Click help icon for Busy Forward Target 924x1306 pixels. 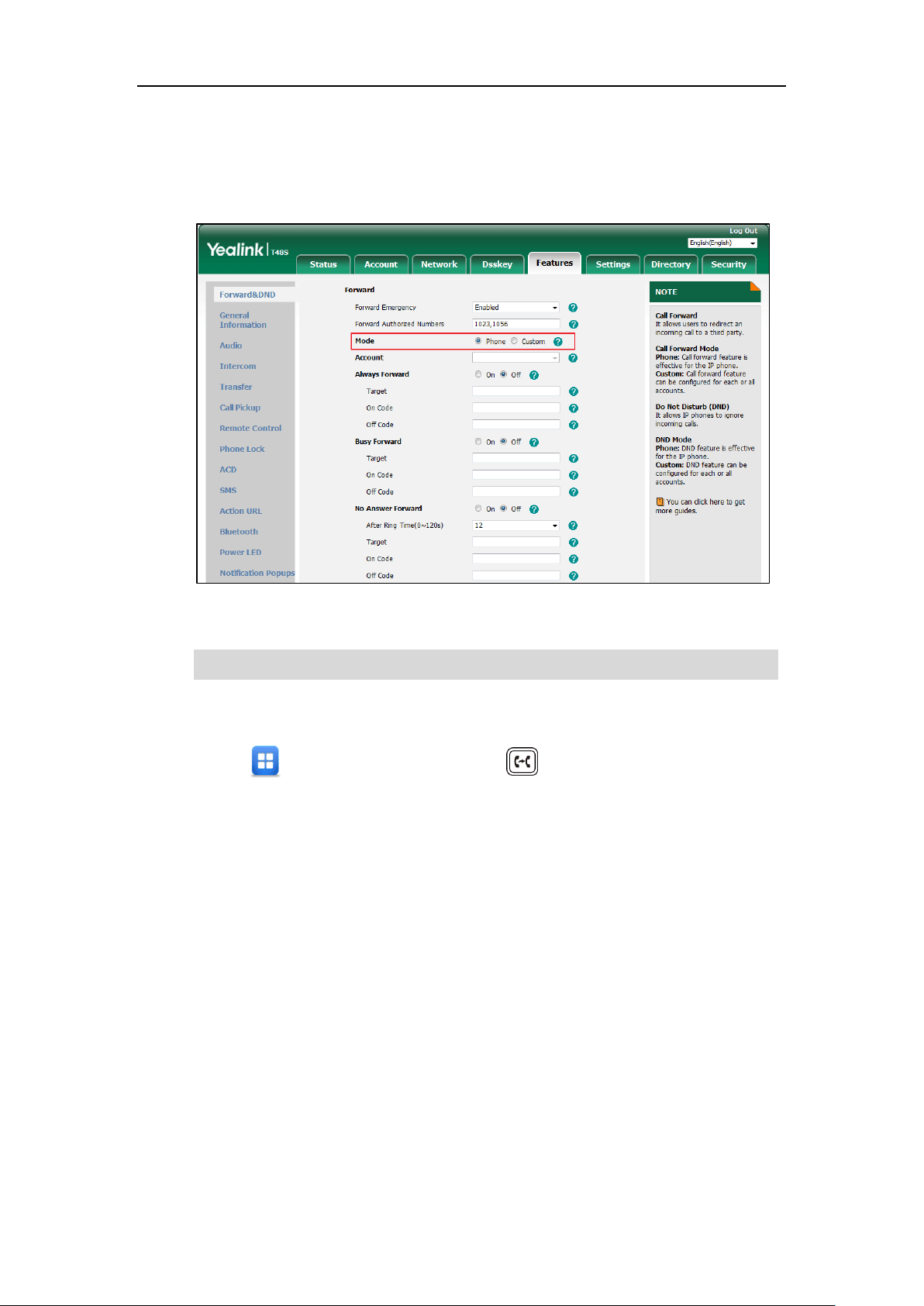click(573, 459)
